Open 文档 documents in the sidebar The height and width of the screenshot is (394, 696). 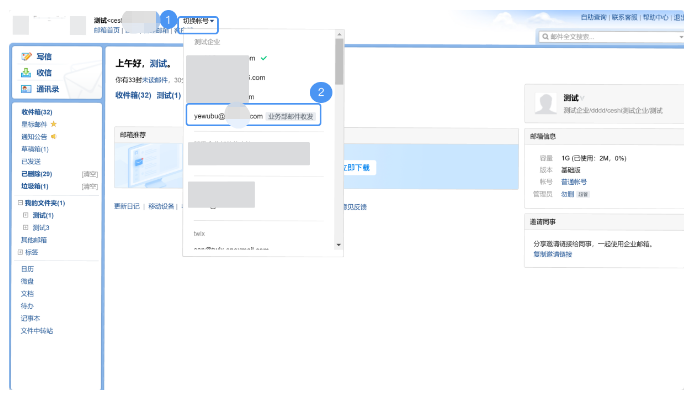(x=27, y=294)
